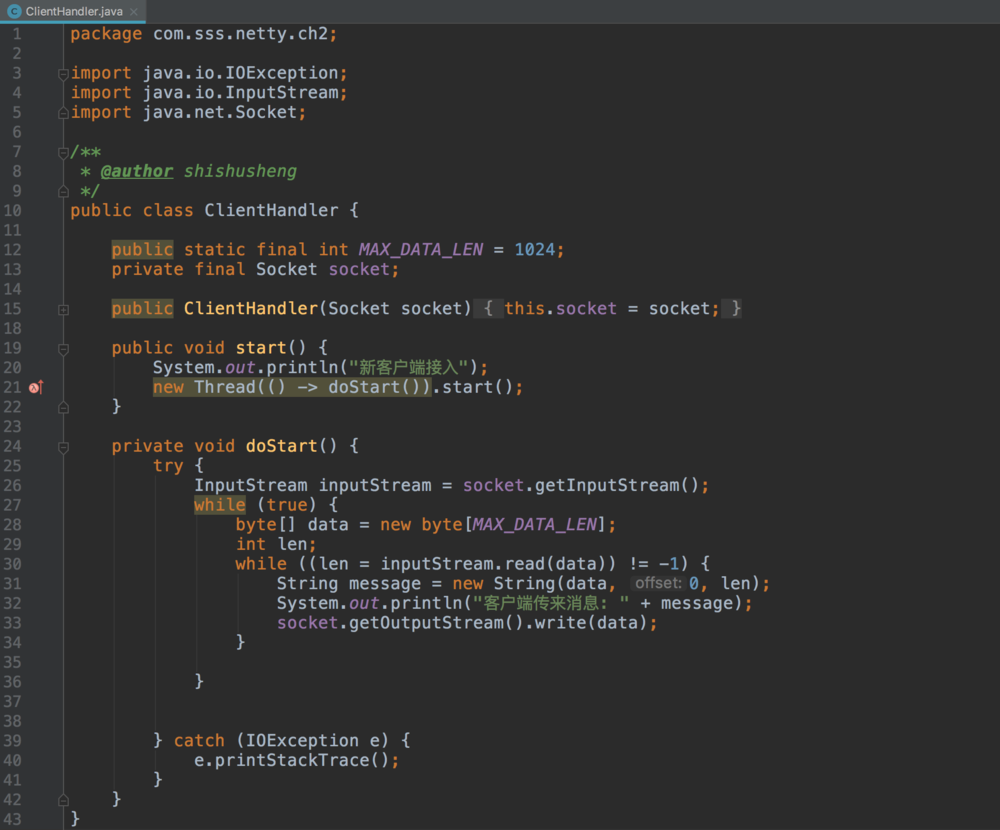Image resolution: width=1000 pixels, height=830 pixels.
Task: Click the constant 'MAX_DATA_LEN' declaration on line 12
Action: (421, 249)
